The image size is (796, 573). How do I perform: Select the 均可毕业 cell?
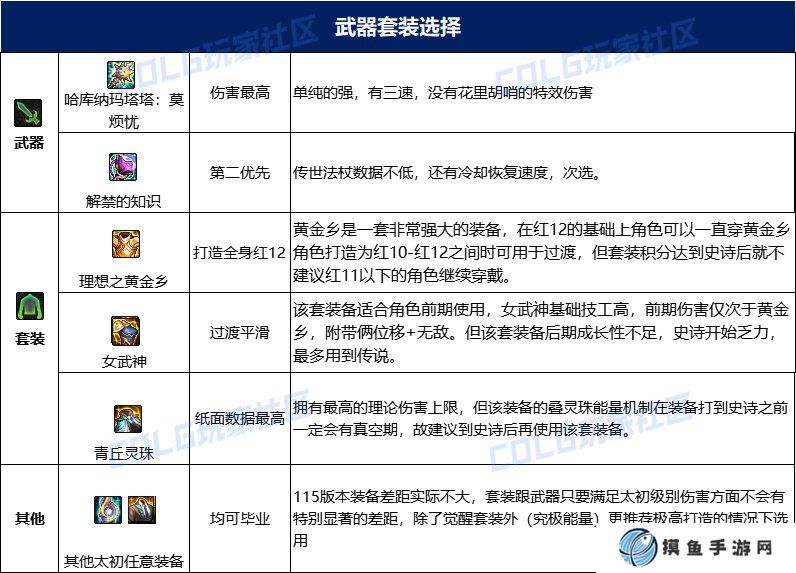pyautogui.click(x=240, y=519)
